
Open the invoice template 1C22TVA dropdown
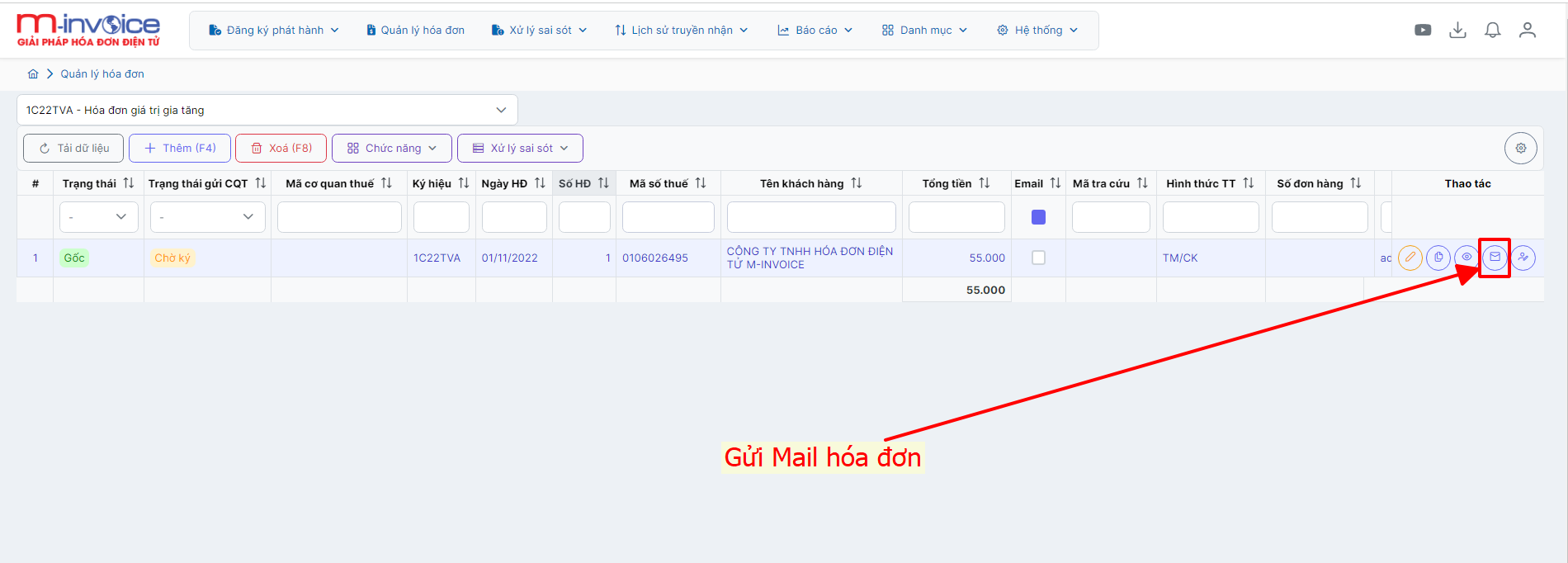coord(267,110)
